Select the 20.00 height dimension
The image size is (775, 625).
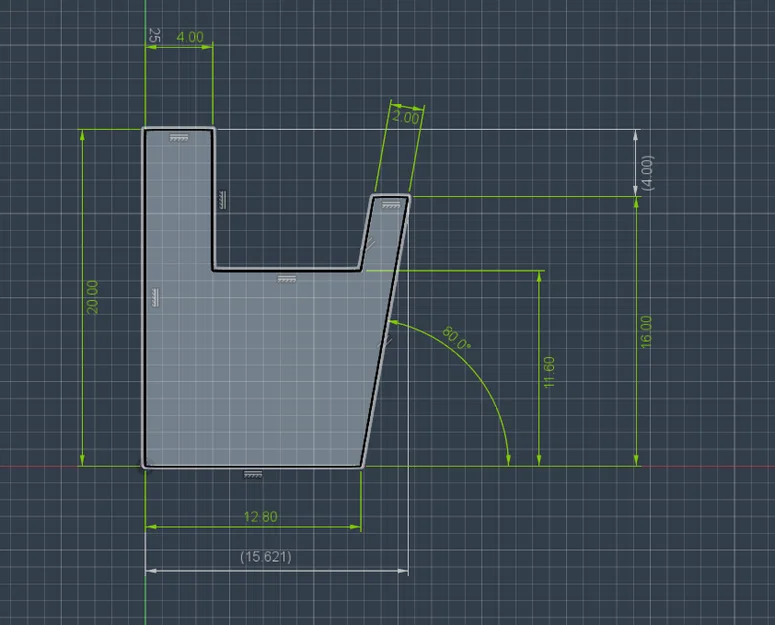click(92, 297)
